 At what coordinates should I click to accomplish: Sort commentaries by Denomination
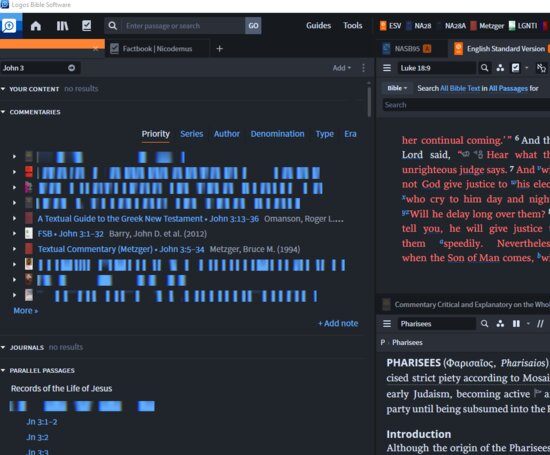click(x=277, y=134)
